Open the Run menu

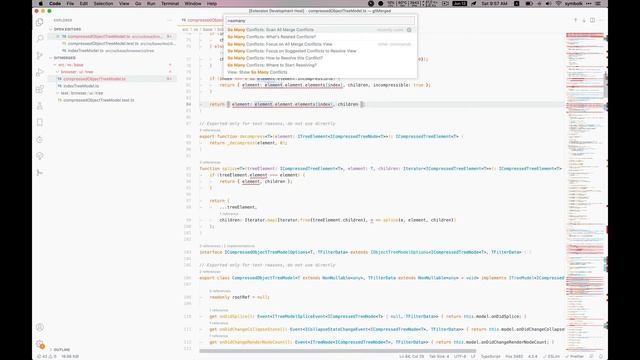pyautogui.click(x=151, y=3)
